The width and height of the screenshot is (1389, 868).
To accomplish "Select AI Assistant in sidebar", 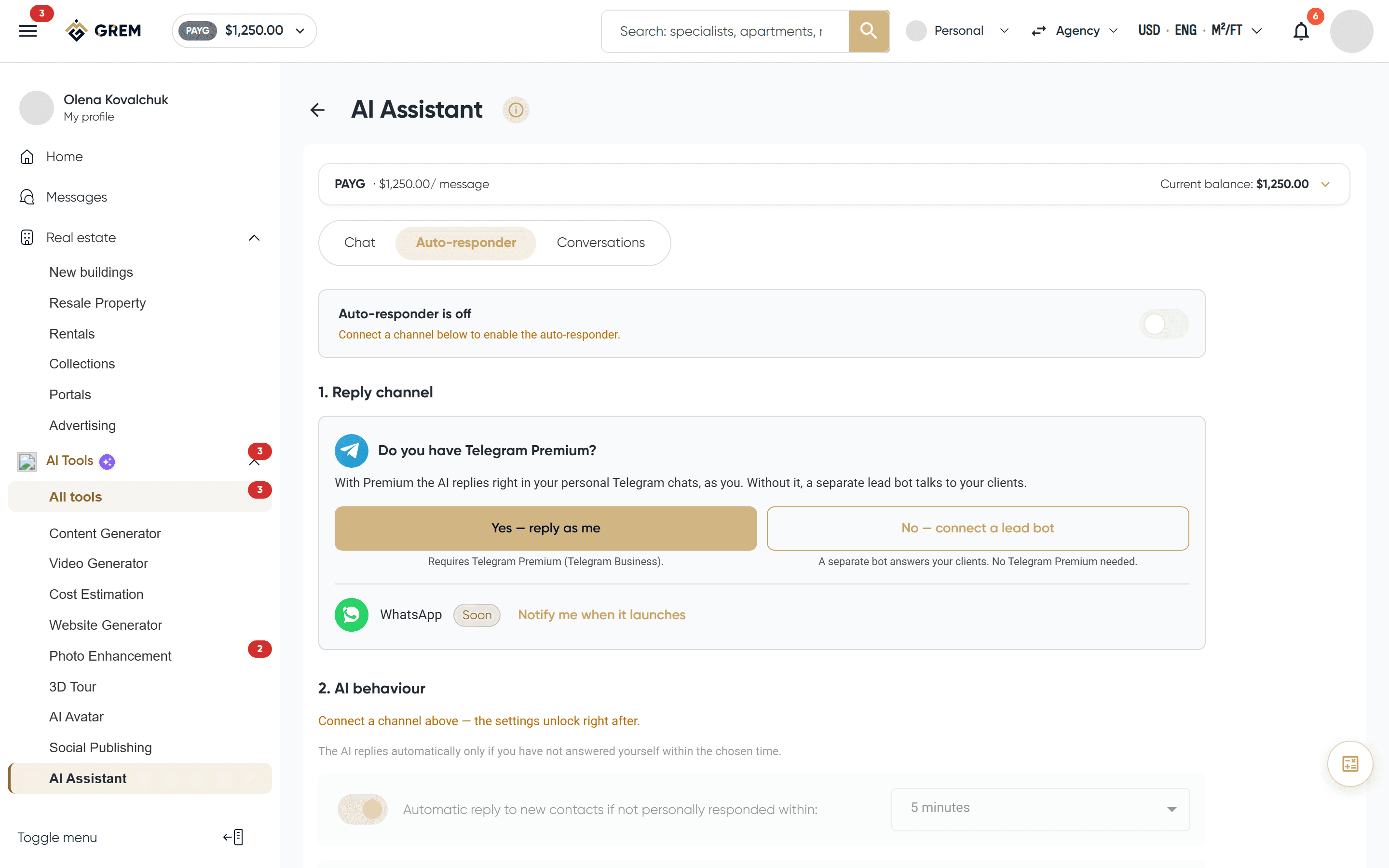I will pos(139,778).
